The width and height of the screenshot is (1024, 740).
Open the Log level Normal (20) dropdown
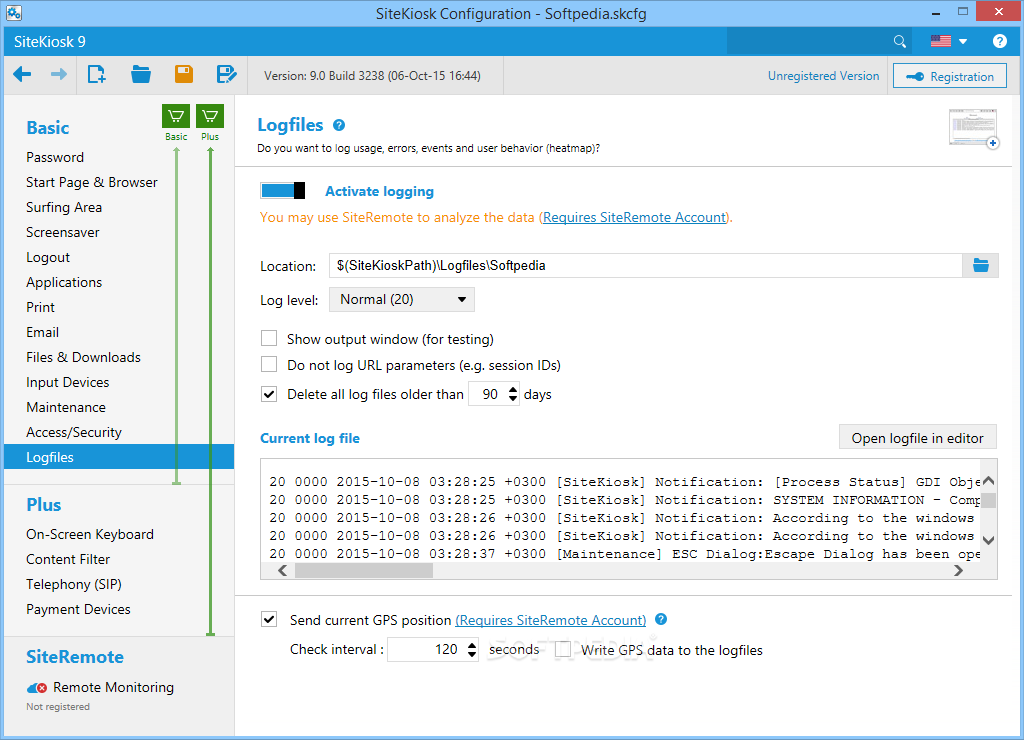coord(402,299)
